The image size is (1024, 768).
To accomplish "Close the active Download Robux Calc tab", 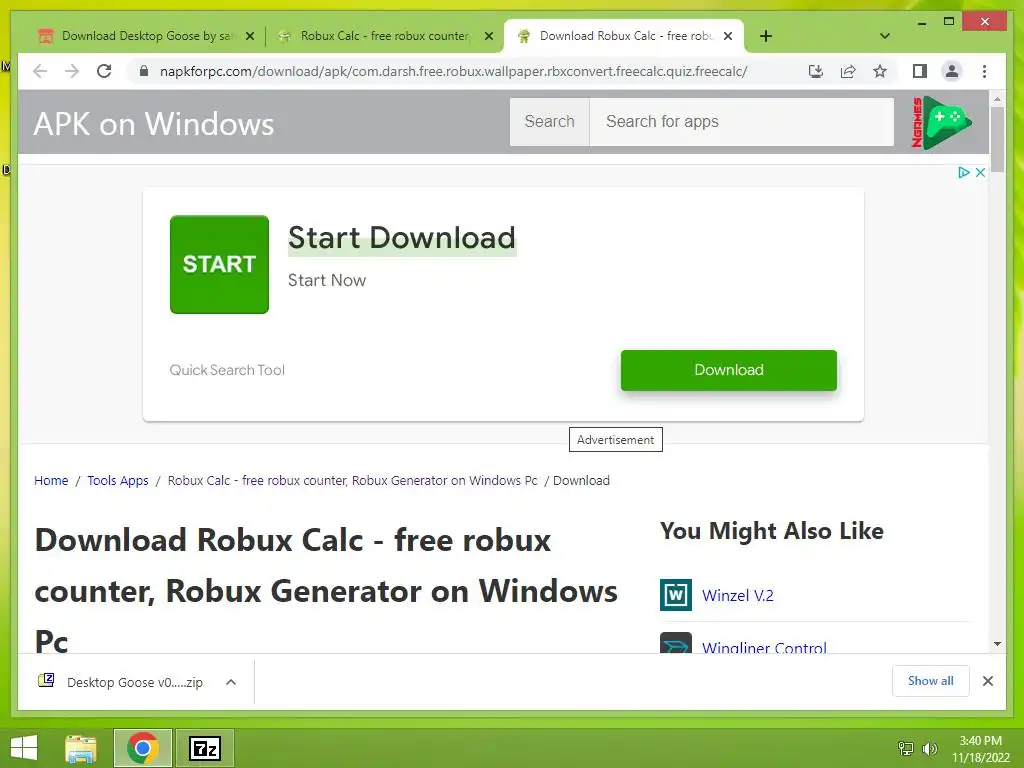I will tap(728, 37).
